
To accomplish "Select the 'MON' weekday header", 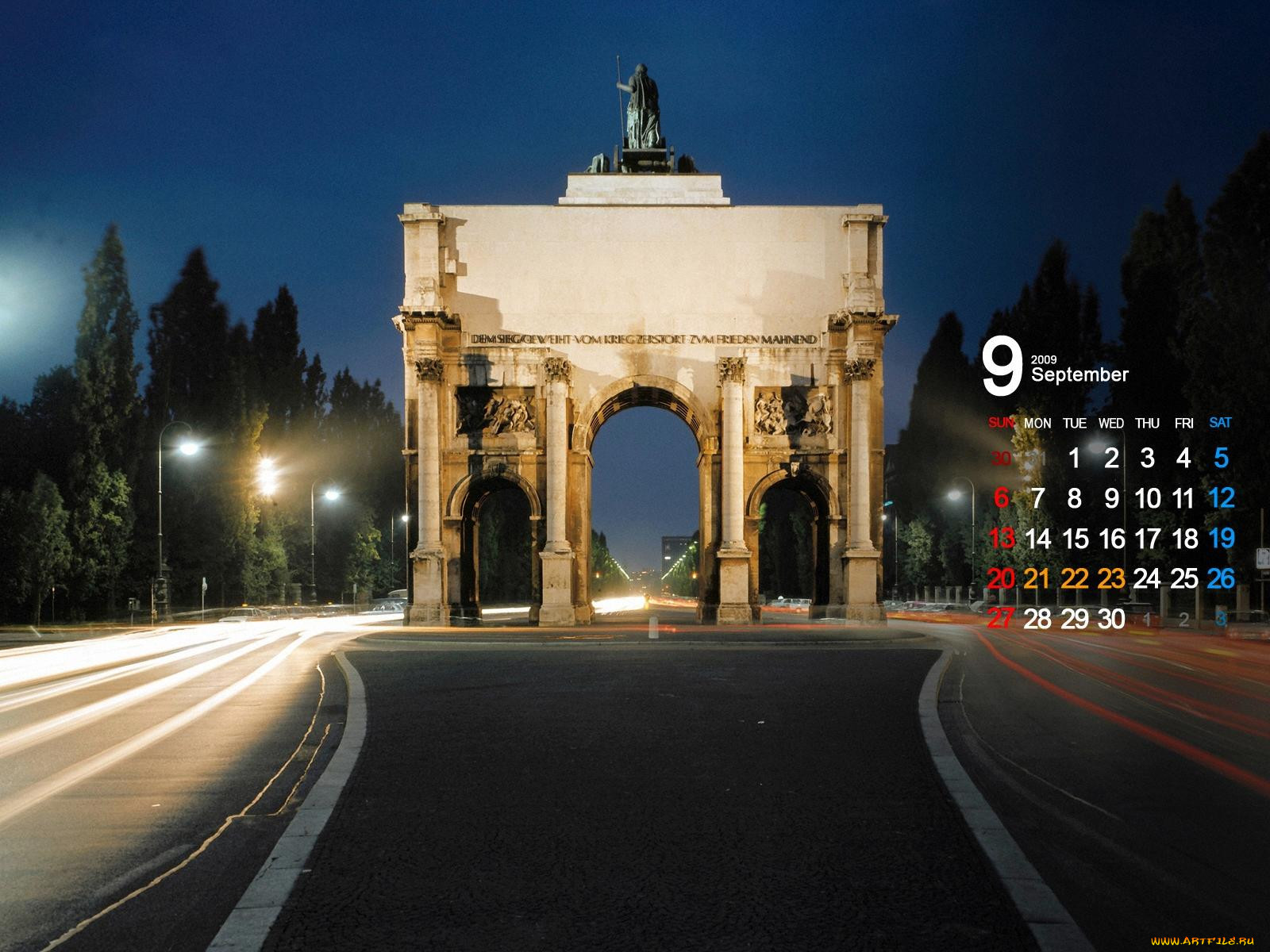I will point(1037,424).
